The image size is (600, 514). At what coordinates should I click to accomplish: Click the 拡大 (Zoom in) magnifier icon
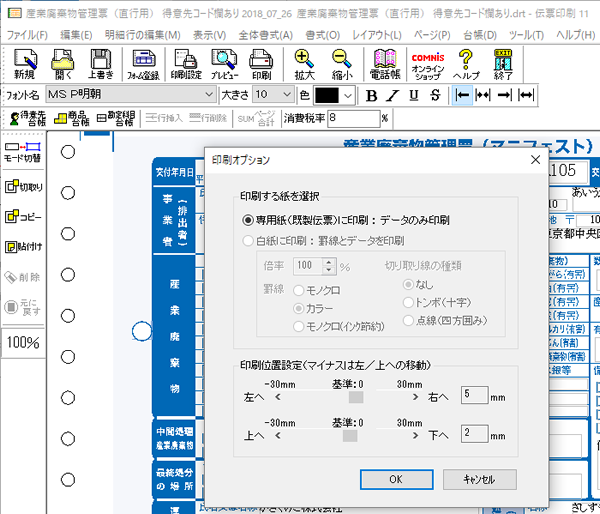304,64
